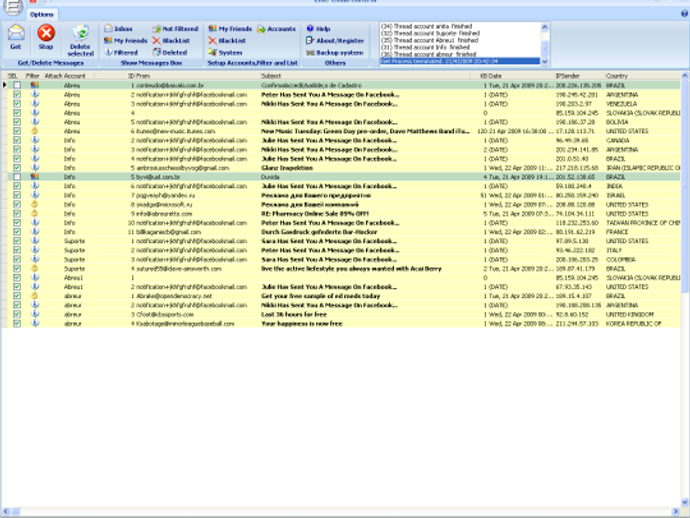The height and width of the screenshot is (518, 690).
Task: Select log entry 'Thread account Suporte finished'
Action: point(430,33)
